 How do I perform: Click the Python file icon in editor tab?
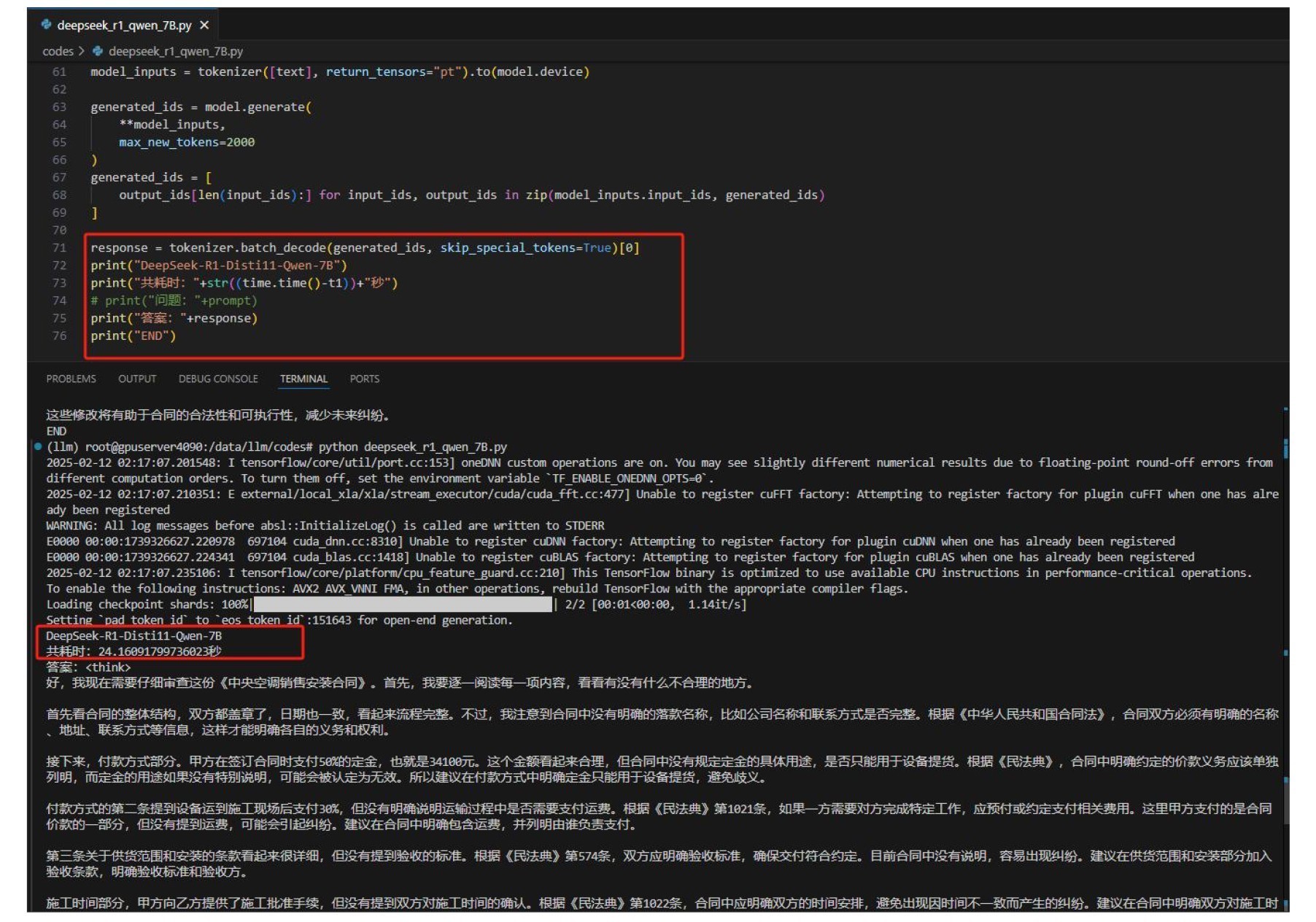tap(47, 25)
